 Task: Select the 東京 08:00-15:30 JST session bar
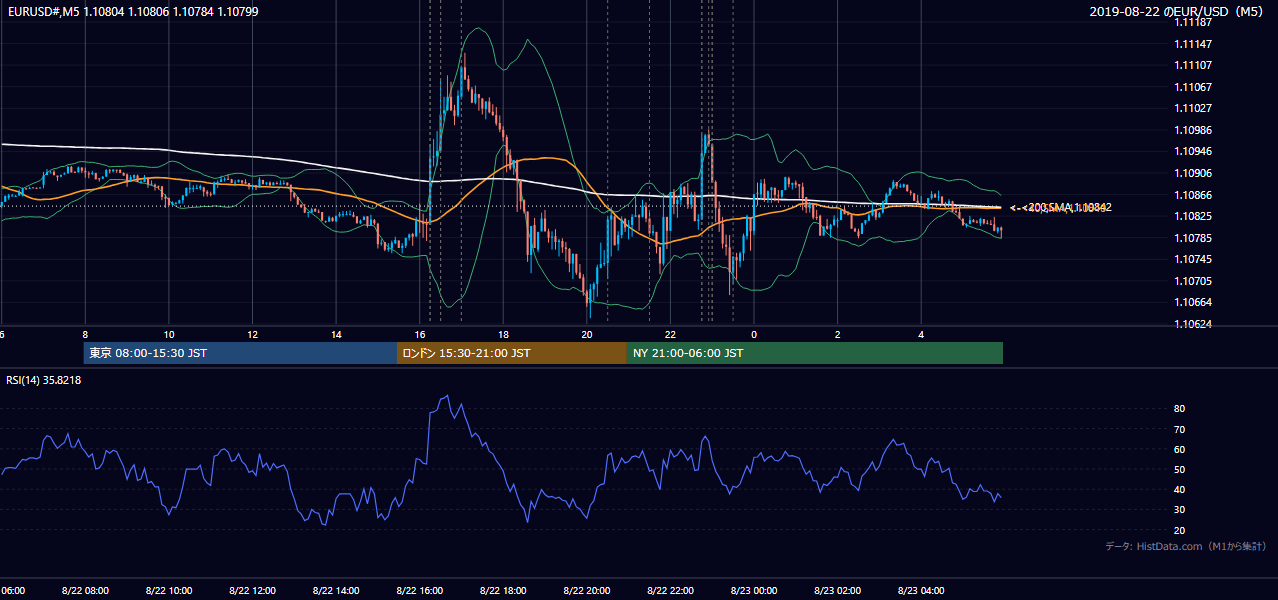click(241, 353)
